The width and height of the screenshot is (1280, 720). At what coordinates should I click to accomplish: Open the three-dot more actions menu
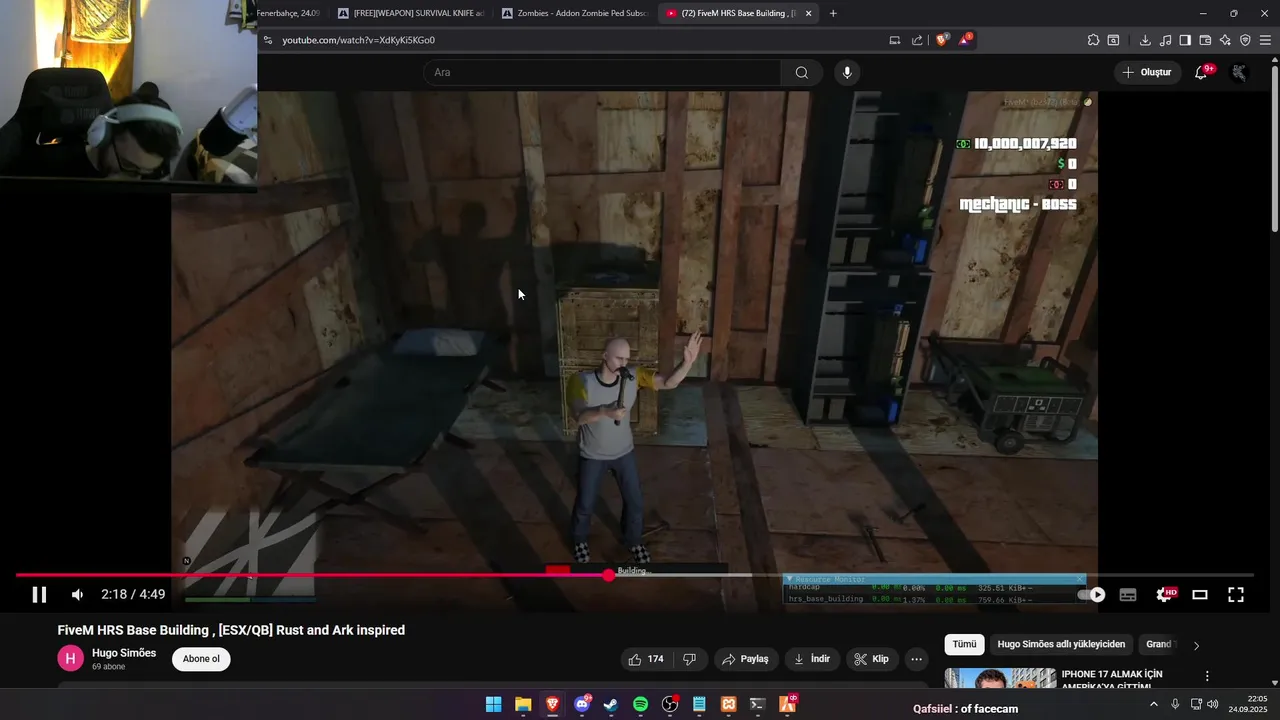tap(916, 659)
